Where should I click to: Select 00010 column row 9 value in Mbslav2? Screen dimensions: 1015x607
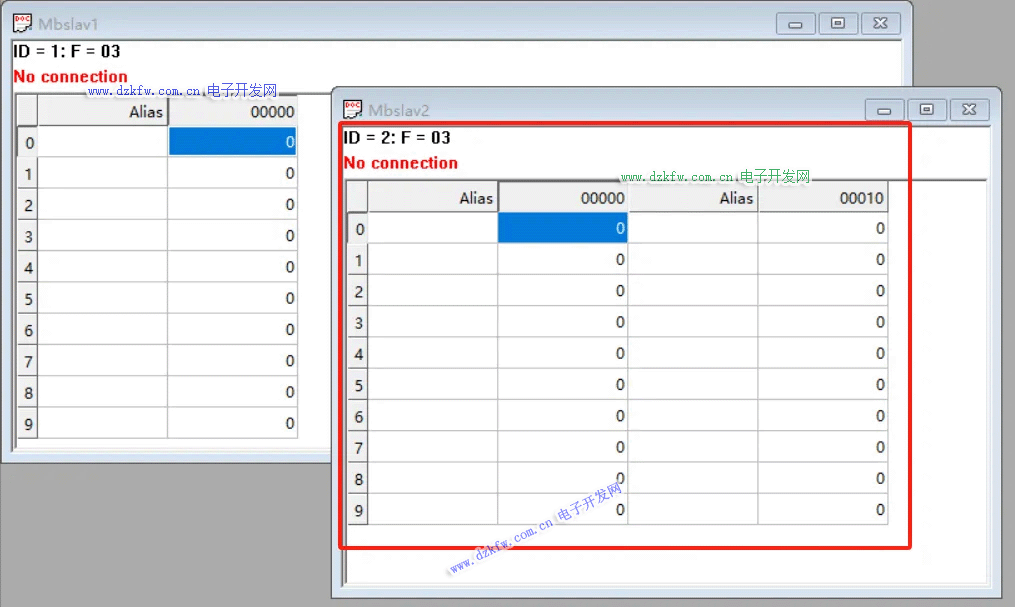pyautogui.click(x=823, y=509)
